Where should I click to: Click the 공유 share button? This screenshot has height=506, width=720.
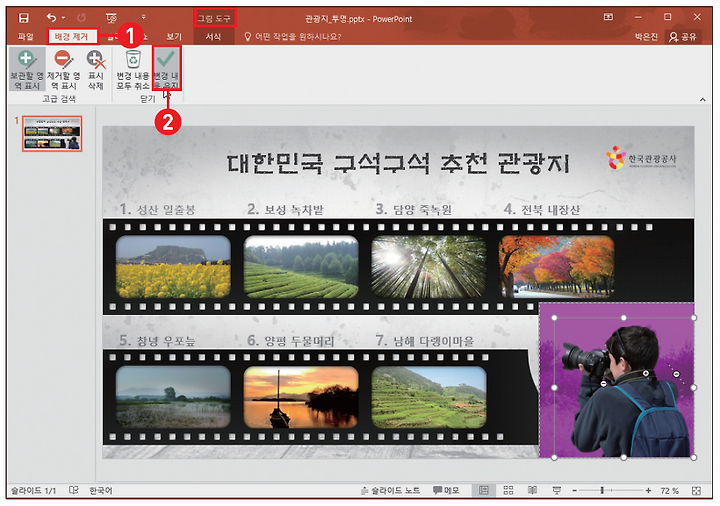(x=683, y=37)
